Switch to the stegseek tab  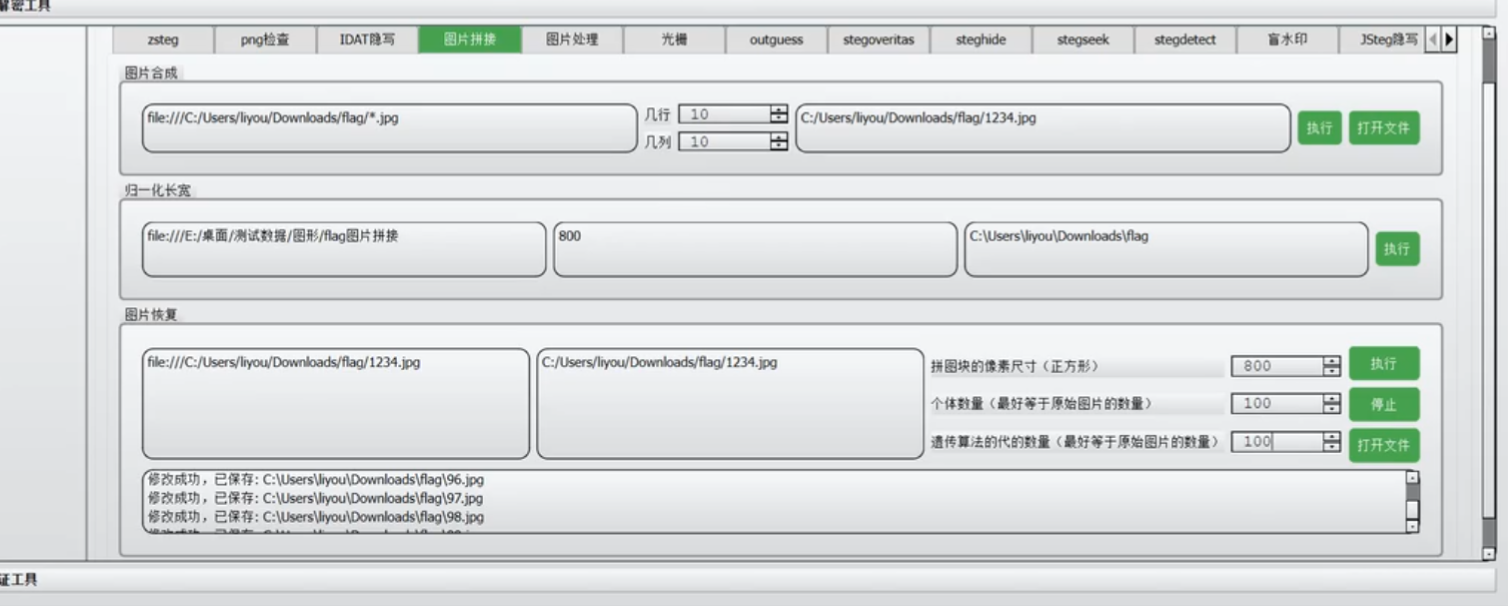(x=1083, y=40)
